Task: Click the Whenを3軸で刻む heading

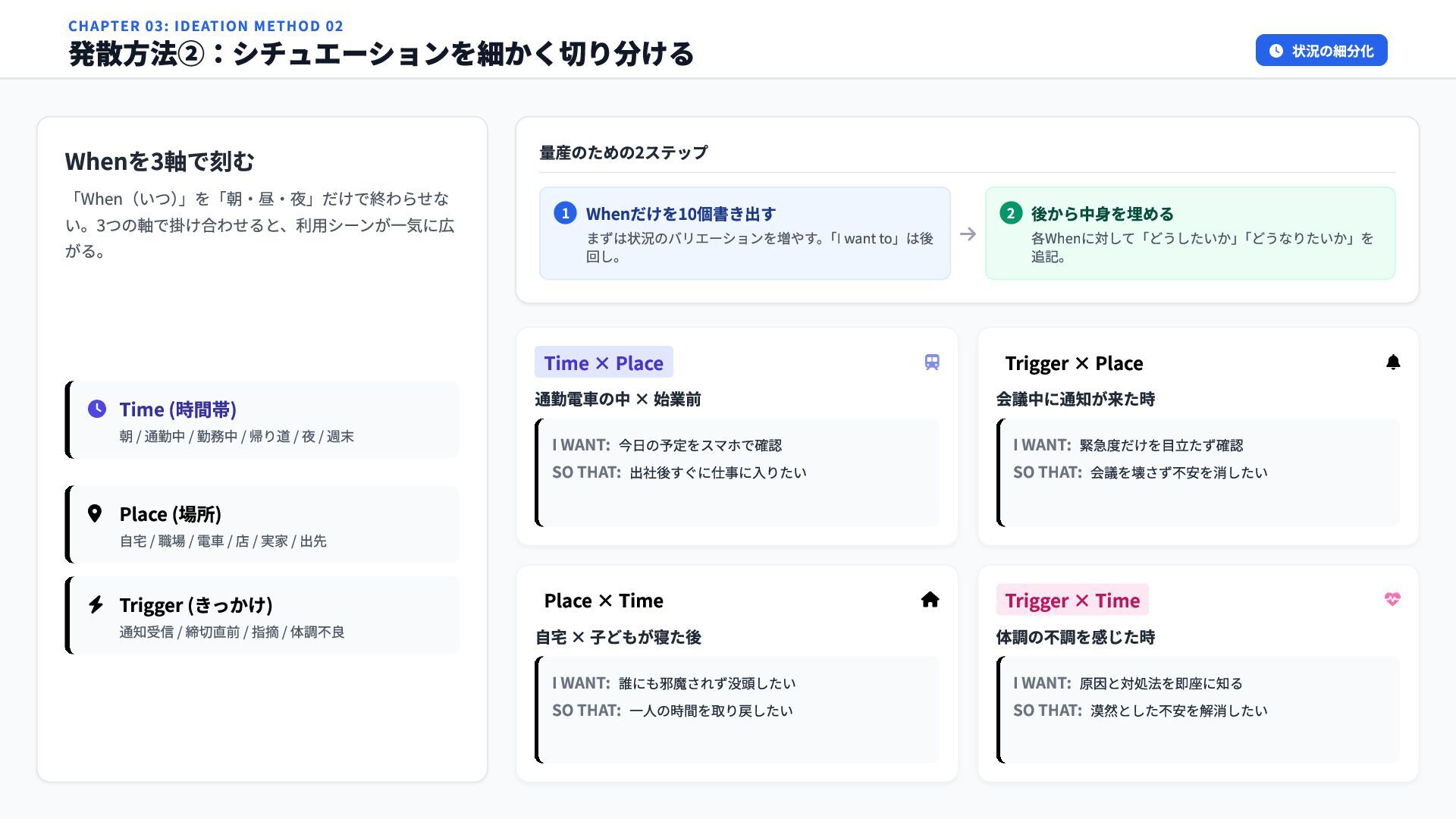Action: tap(159, 162)
